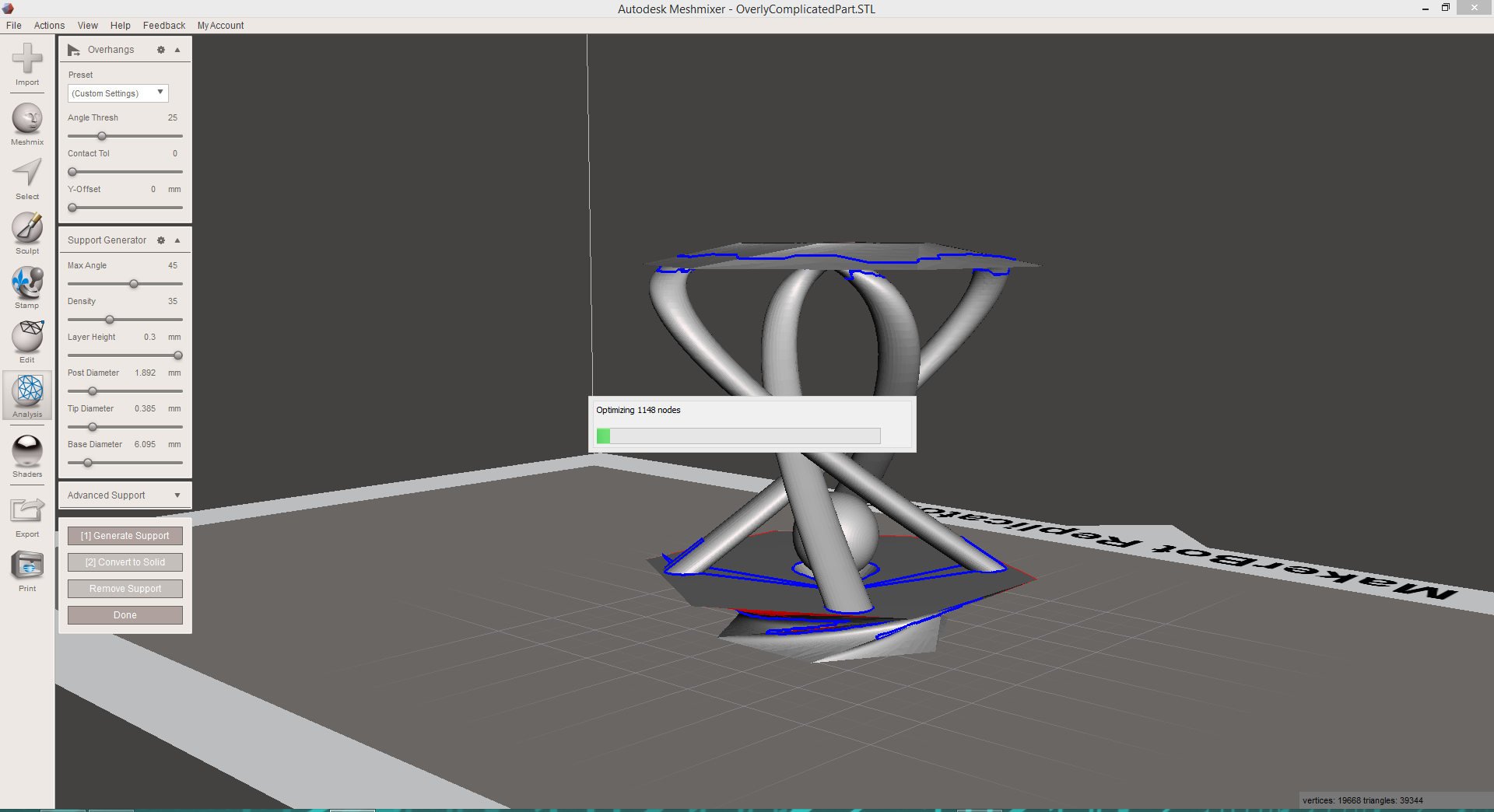Click the Post Diameter slider handle
This screenshot has height=812, width=1494.
(x=93, y=391)
